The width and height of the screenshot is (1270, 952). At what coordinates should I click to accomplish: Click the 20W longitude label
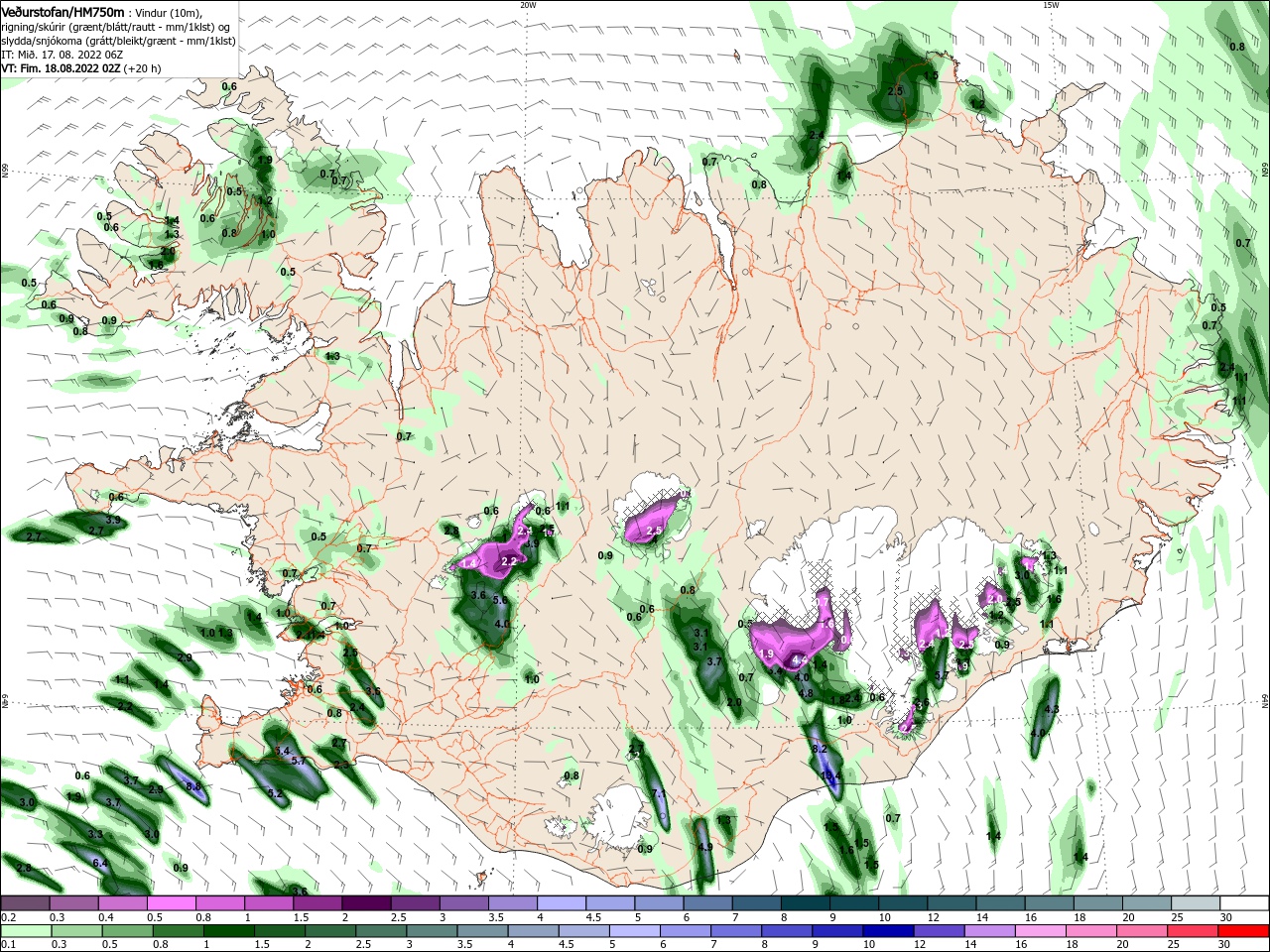pyautogui.click(x=528, y=5)
